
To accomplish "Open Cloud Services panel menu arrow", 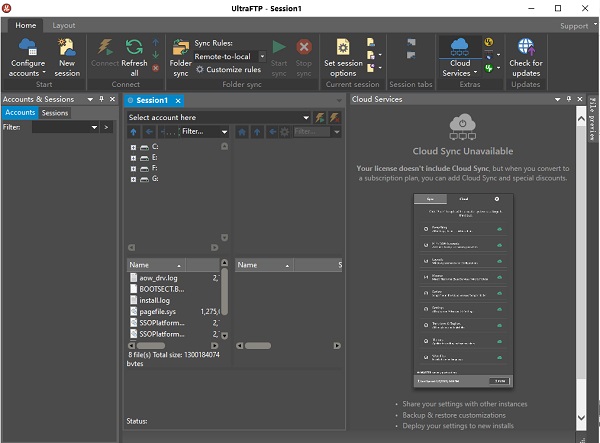I will 558,99.
